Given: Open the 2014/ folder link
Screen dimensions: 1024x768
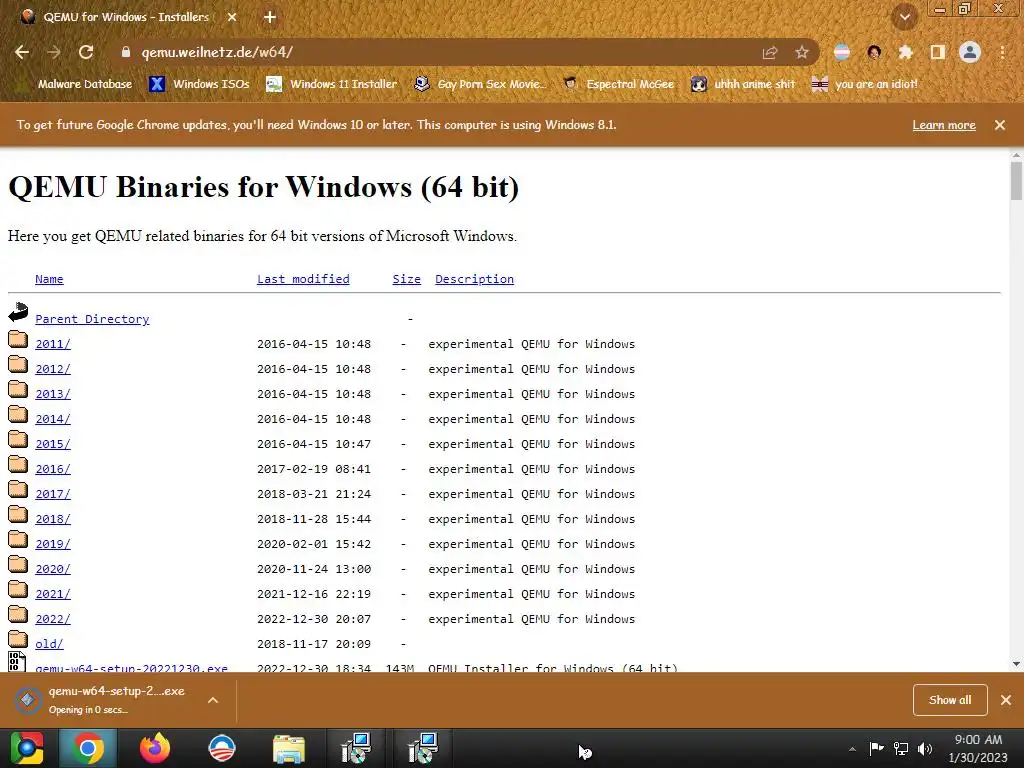Looking at the screenshot, I should pos(53,419).
